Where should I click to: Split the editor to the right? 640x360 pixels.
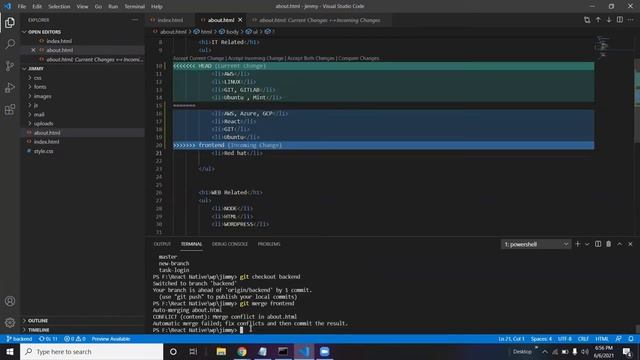[620, 20]
